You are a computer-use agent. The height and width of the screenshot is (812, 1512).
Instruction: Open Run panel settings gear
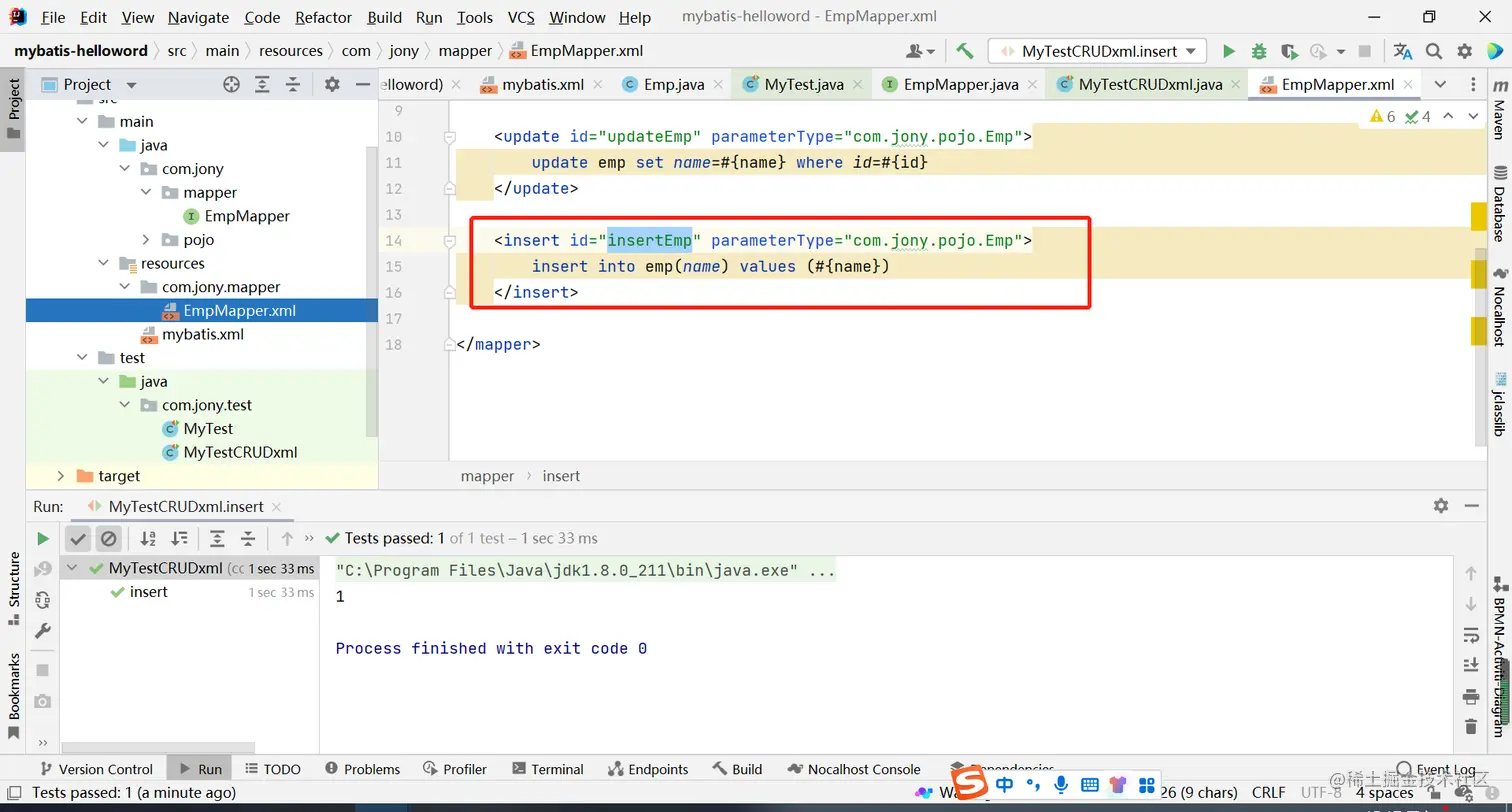pyautogui.click(x=1440, y=506)
